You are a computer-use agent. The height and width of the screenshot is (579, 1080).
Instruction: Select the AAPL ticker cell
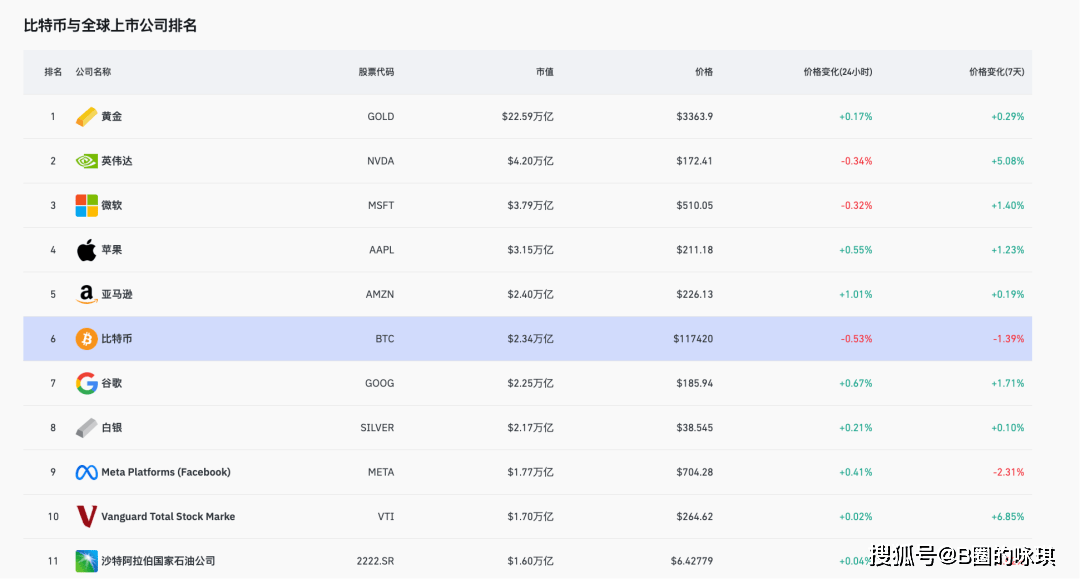382,250
